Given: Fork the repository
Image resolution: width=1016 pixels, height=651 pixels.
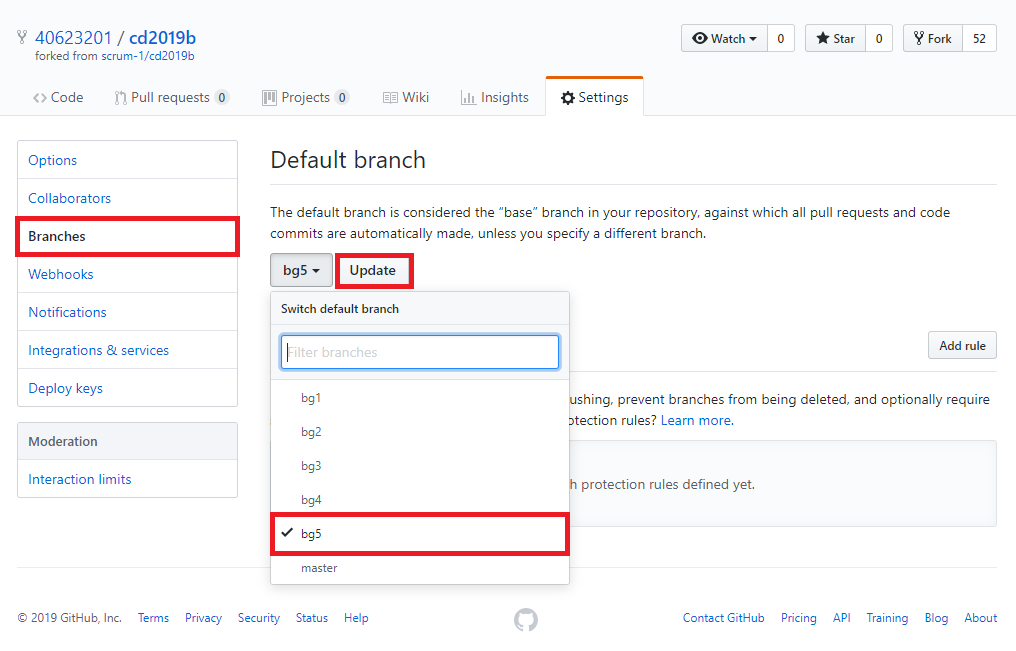Looking at the screenshot, I should point(933,38).
